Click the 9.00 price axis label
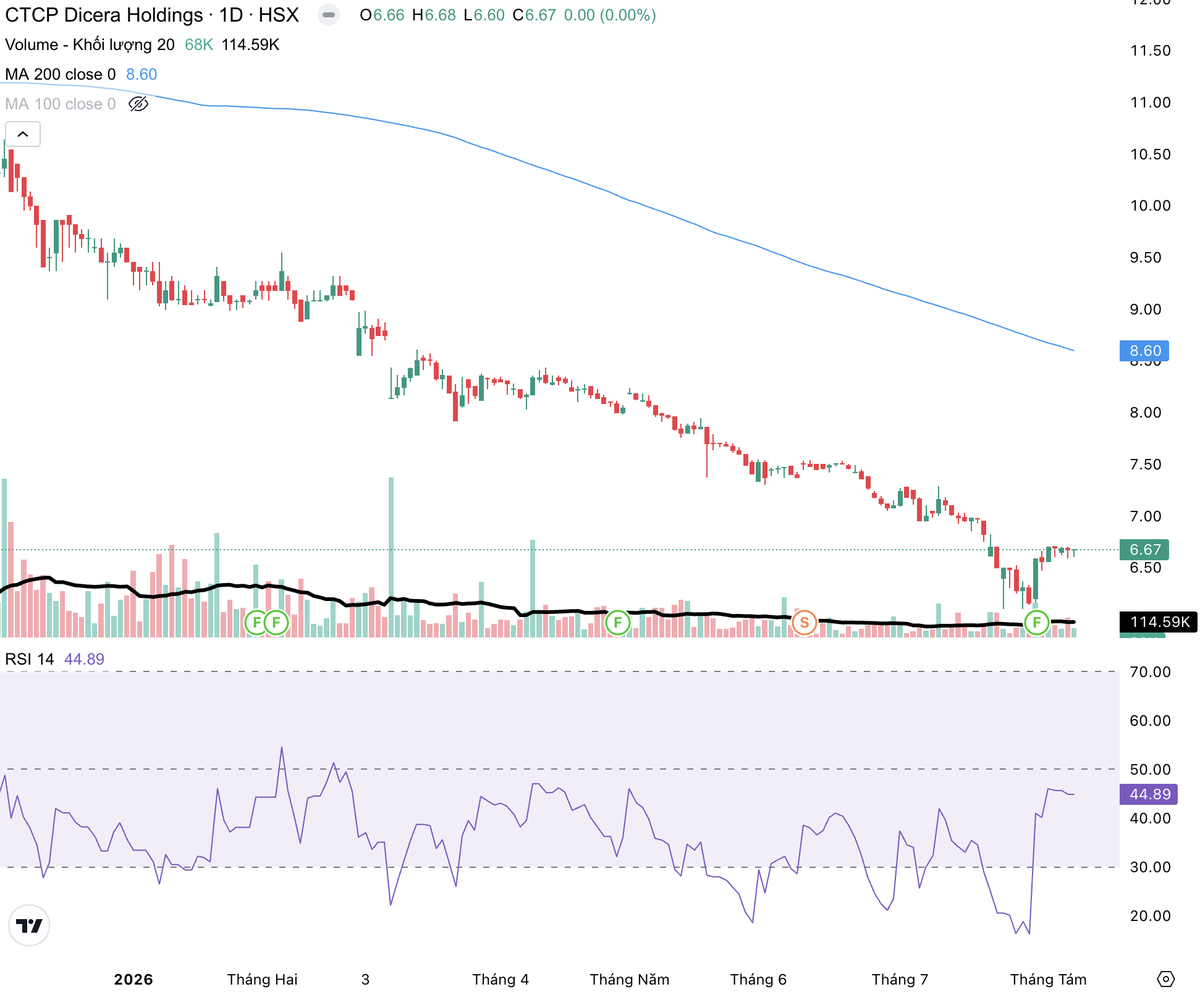Image resolution: width=1200 pixels, height=992 pixels. [x=1148, y=309]
